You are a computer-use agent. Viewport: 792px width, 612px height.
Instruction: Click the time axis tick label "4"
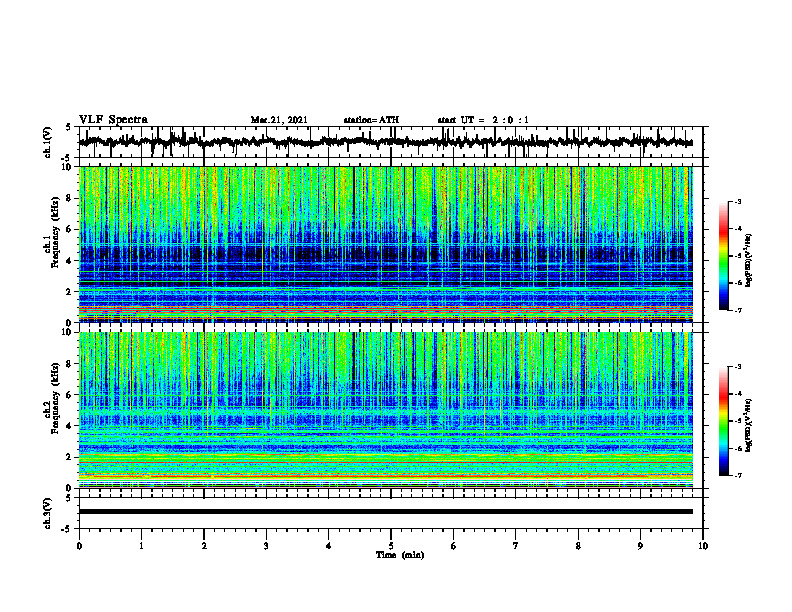pos(328,546)
